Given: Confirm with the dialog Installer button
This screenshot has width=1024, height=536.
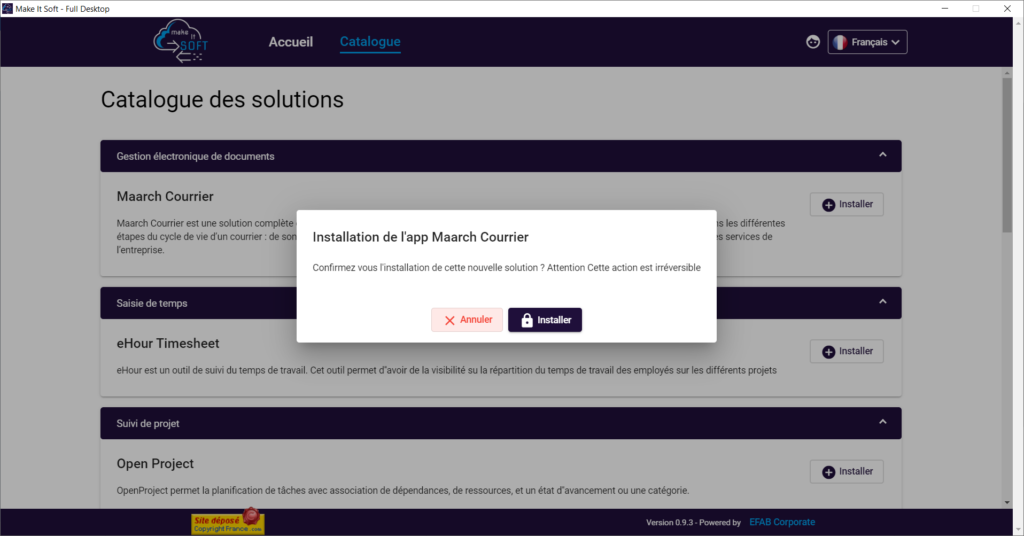Looking at the screenshot, I should pos(545,320).
